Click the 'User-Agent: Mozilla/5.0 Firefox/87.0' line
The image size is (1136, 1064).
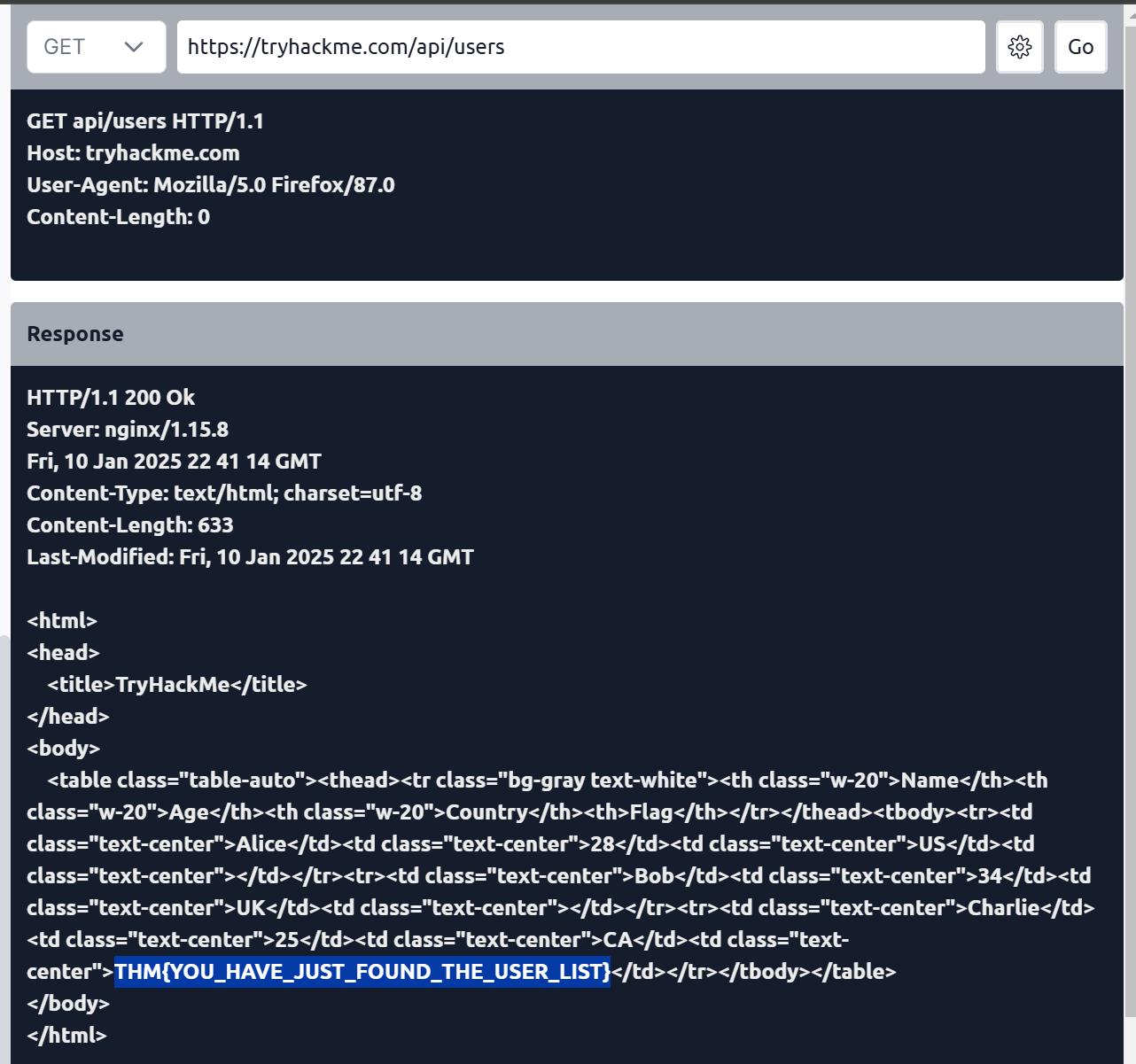[x=211, y=185]
